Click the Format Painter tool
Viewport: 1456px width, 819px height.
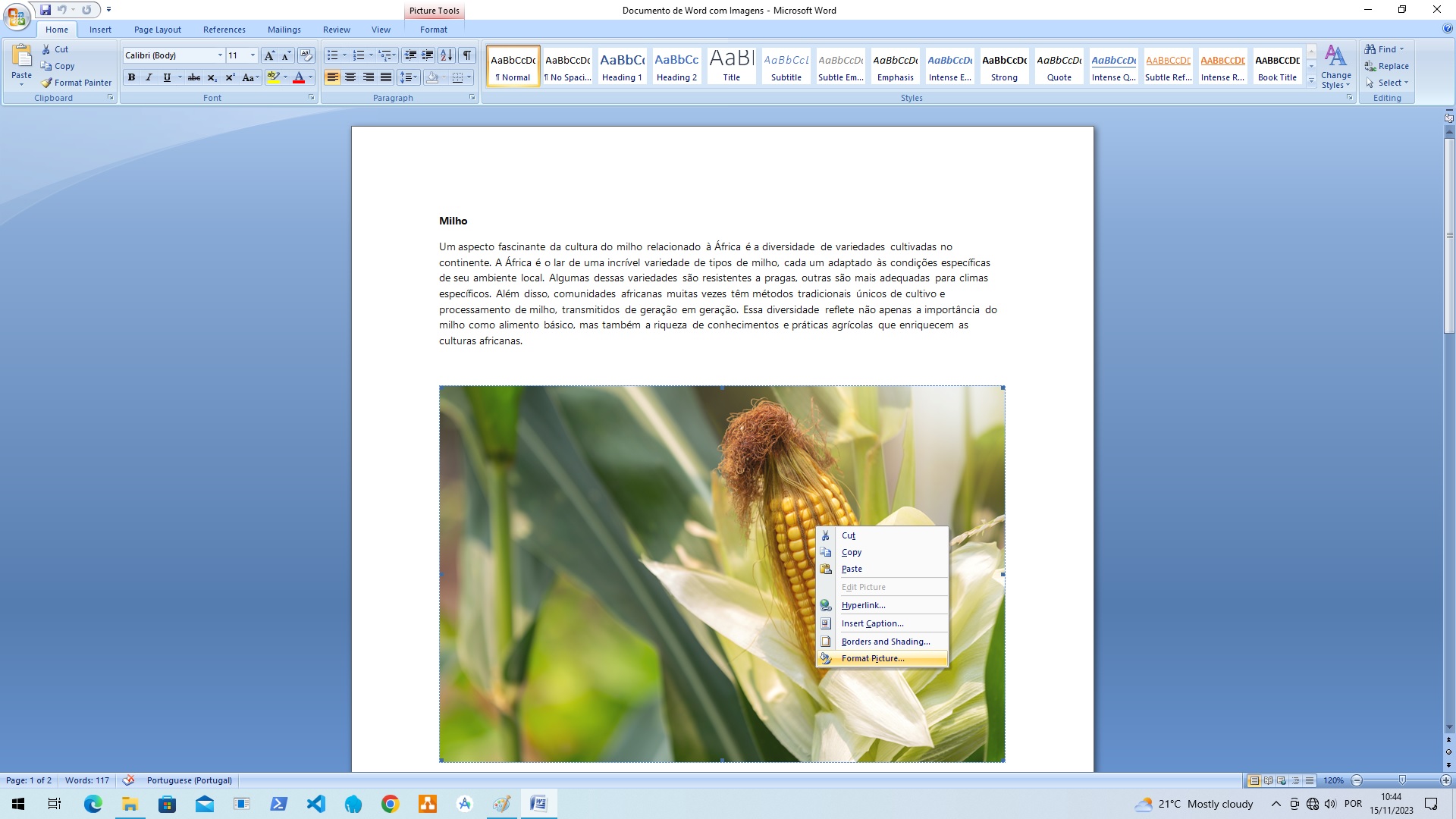(76, 83)
